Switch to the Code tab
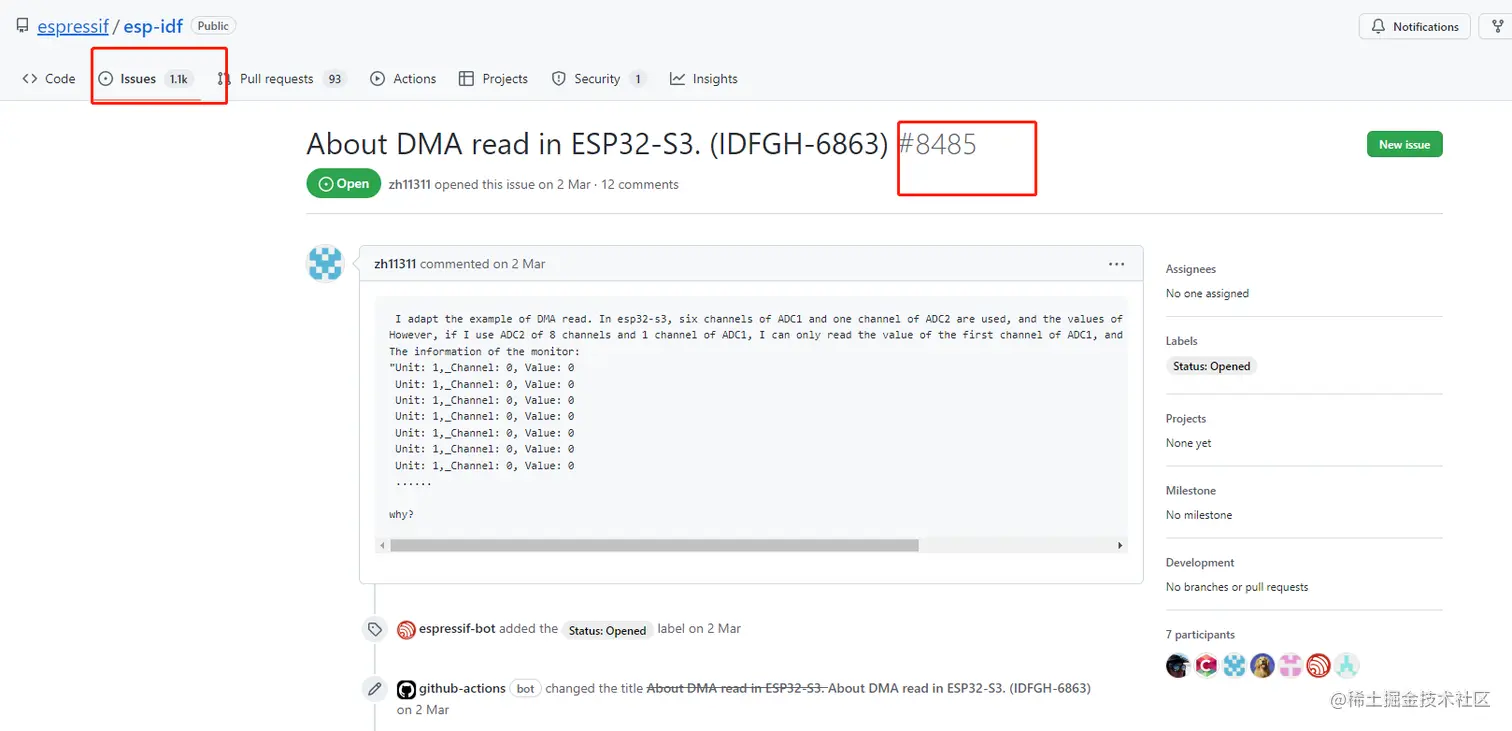 pos(49,79)
